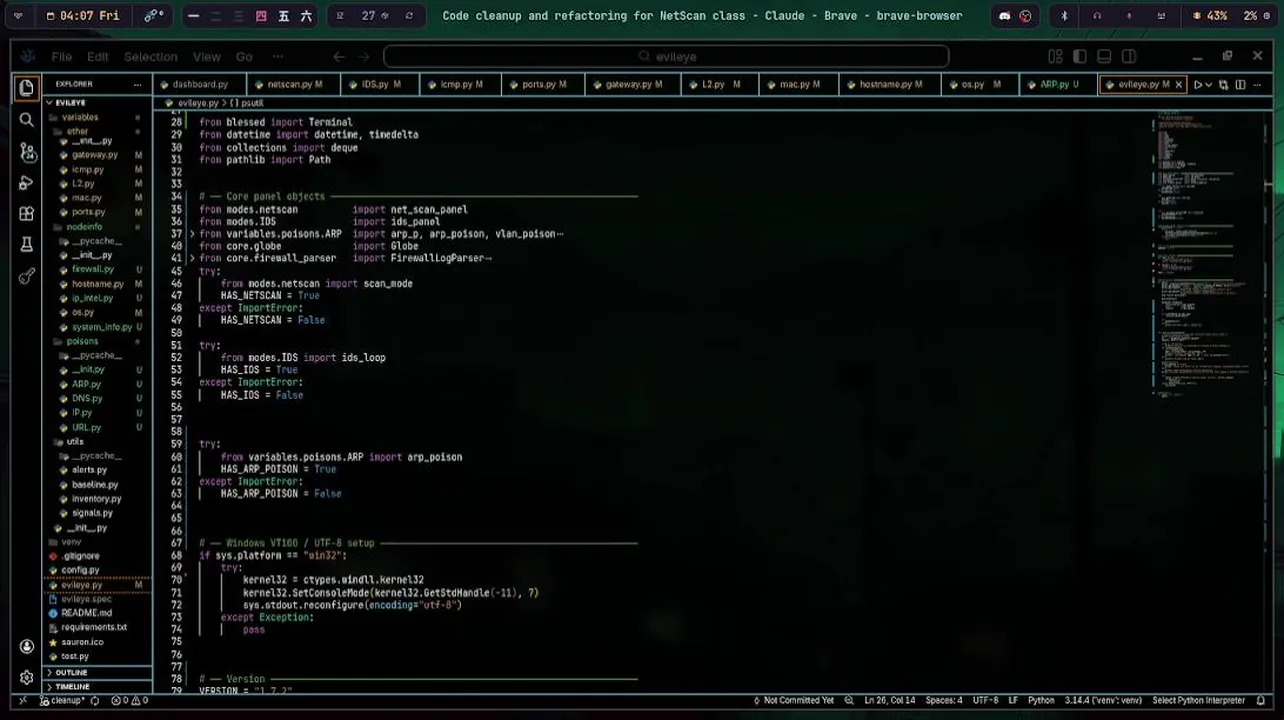The image size is (1284, 720).
Task: Open the remote window indicator in status bar
Action: click(22, 700)
